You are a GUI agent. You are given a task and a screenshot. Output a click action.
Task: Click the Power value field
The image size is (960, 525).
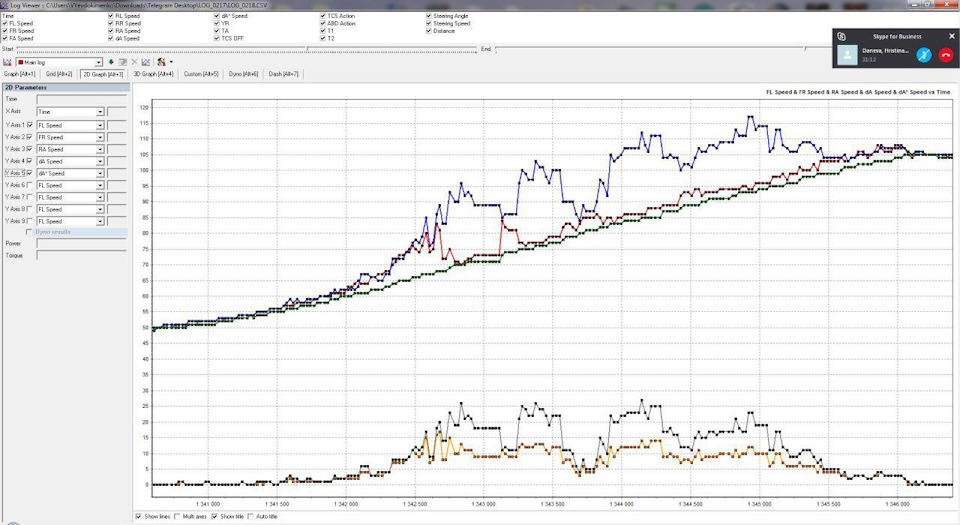81,244
